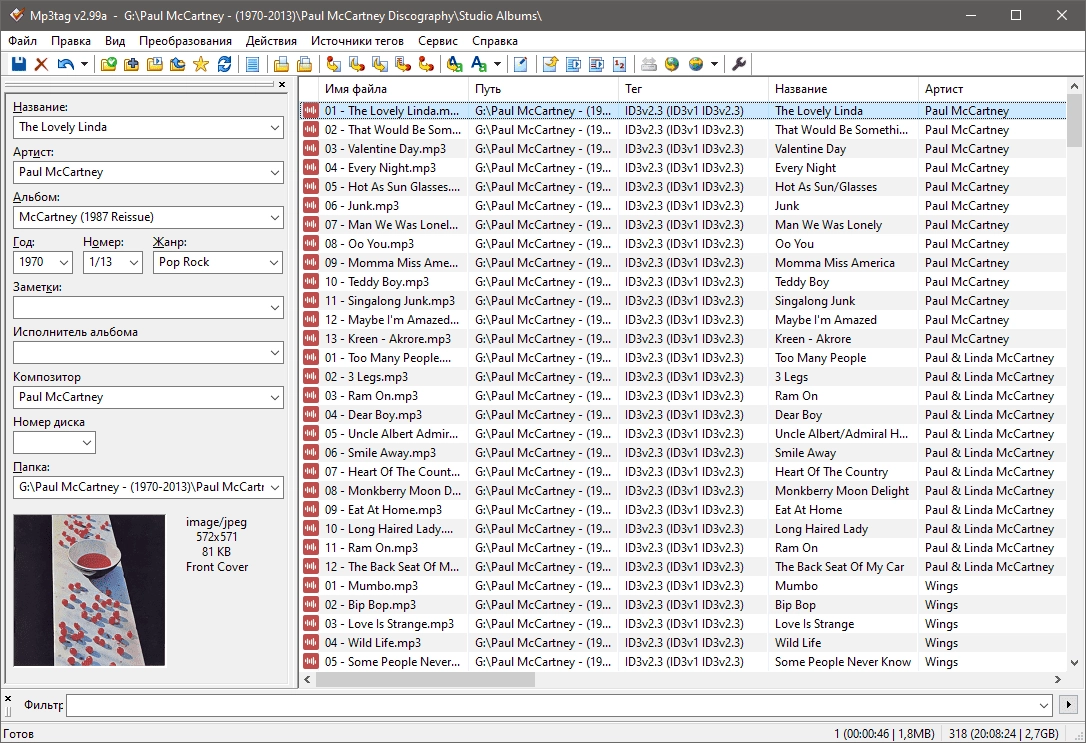Close the filter bar with small x

point(8,699)
